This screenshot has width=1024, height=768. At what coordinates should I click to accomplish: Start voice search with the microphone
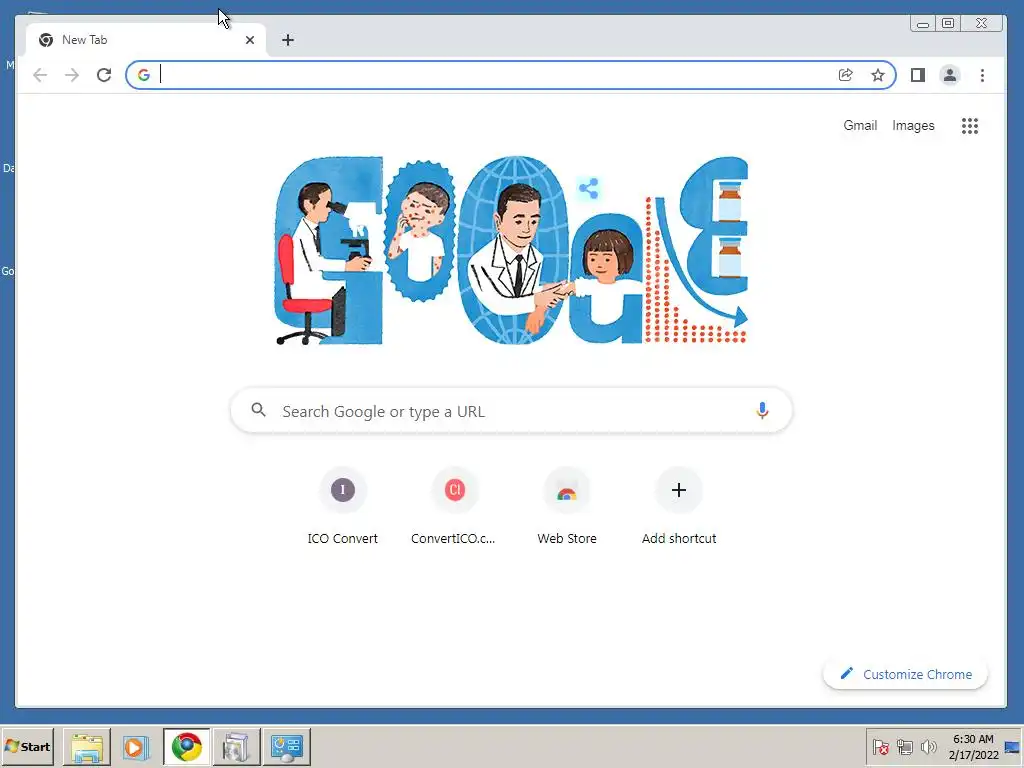tap(762, 410)
